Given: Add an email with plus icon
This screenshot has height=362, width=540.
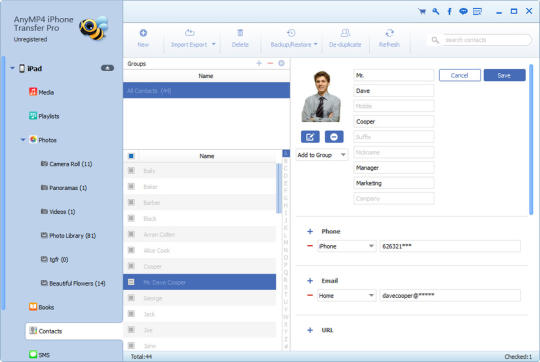Looking at the screenshot, I should [x=310, y=281].
